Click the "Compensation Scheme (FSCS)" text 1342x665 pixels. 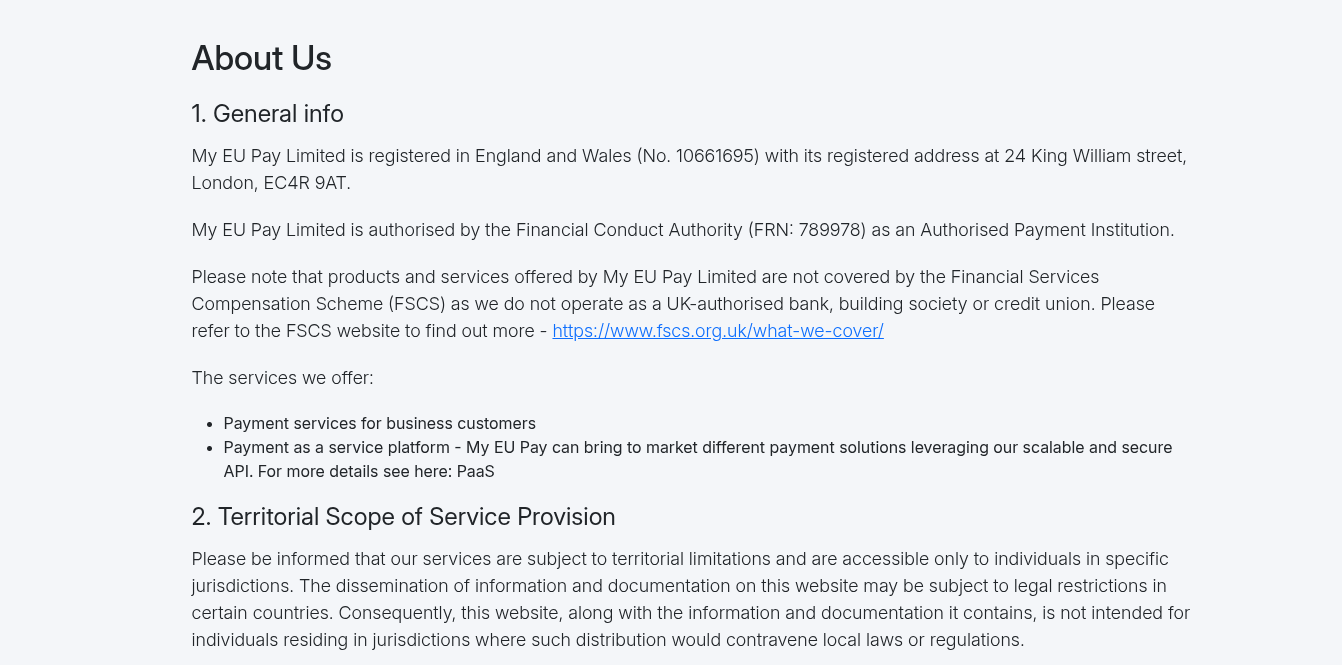tap(318, 304)
